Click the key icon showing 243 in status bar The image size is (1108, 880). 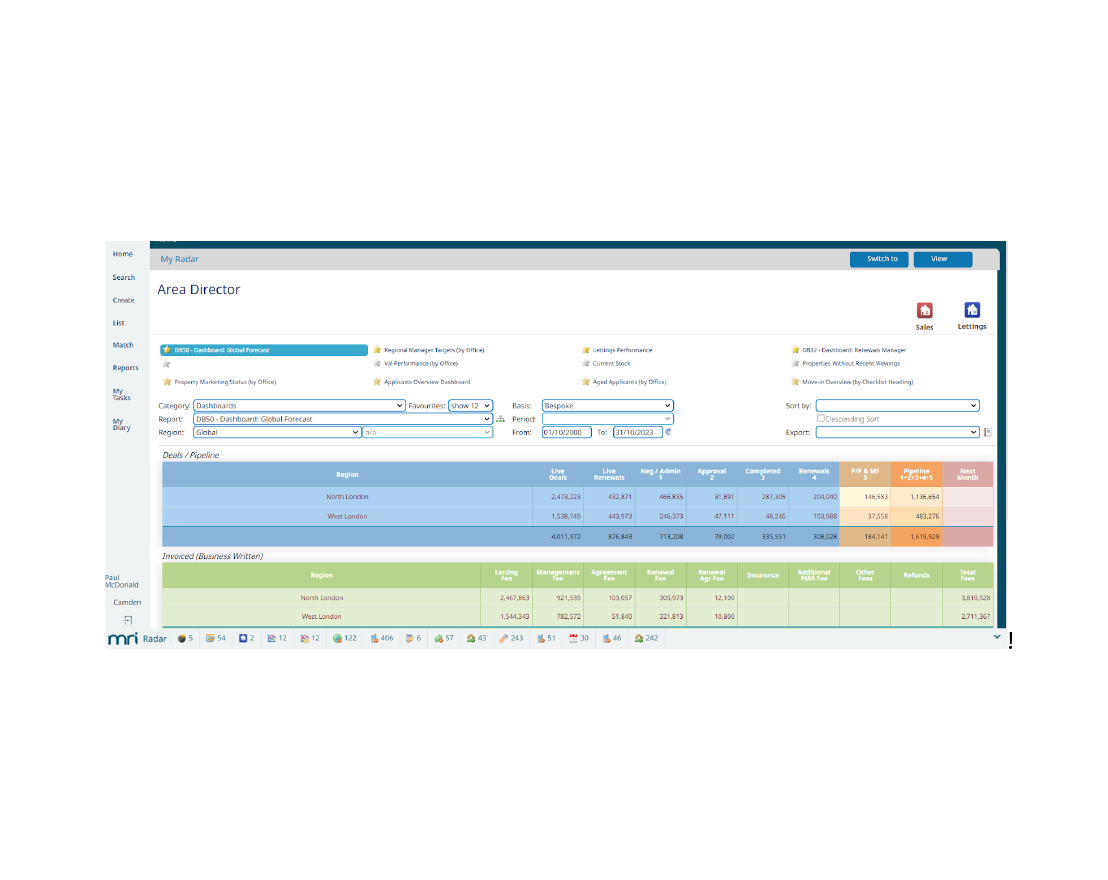point(504,638)
